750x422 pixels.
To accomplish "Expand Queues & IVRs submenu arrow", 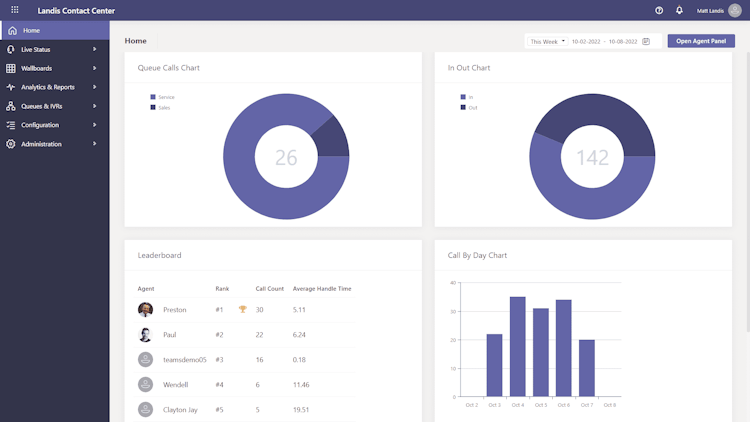I will [94, 106].
